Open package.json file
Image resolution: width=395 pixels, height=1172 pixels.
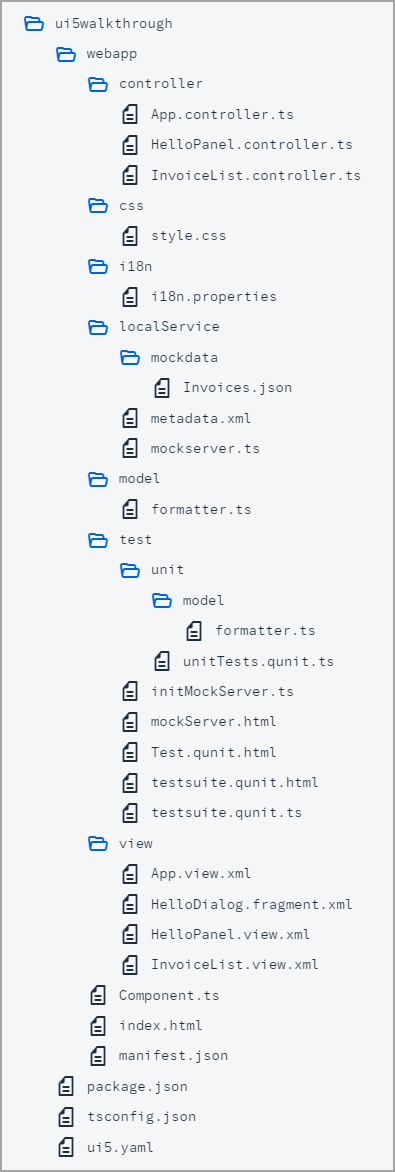pos(137,1086)
